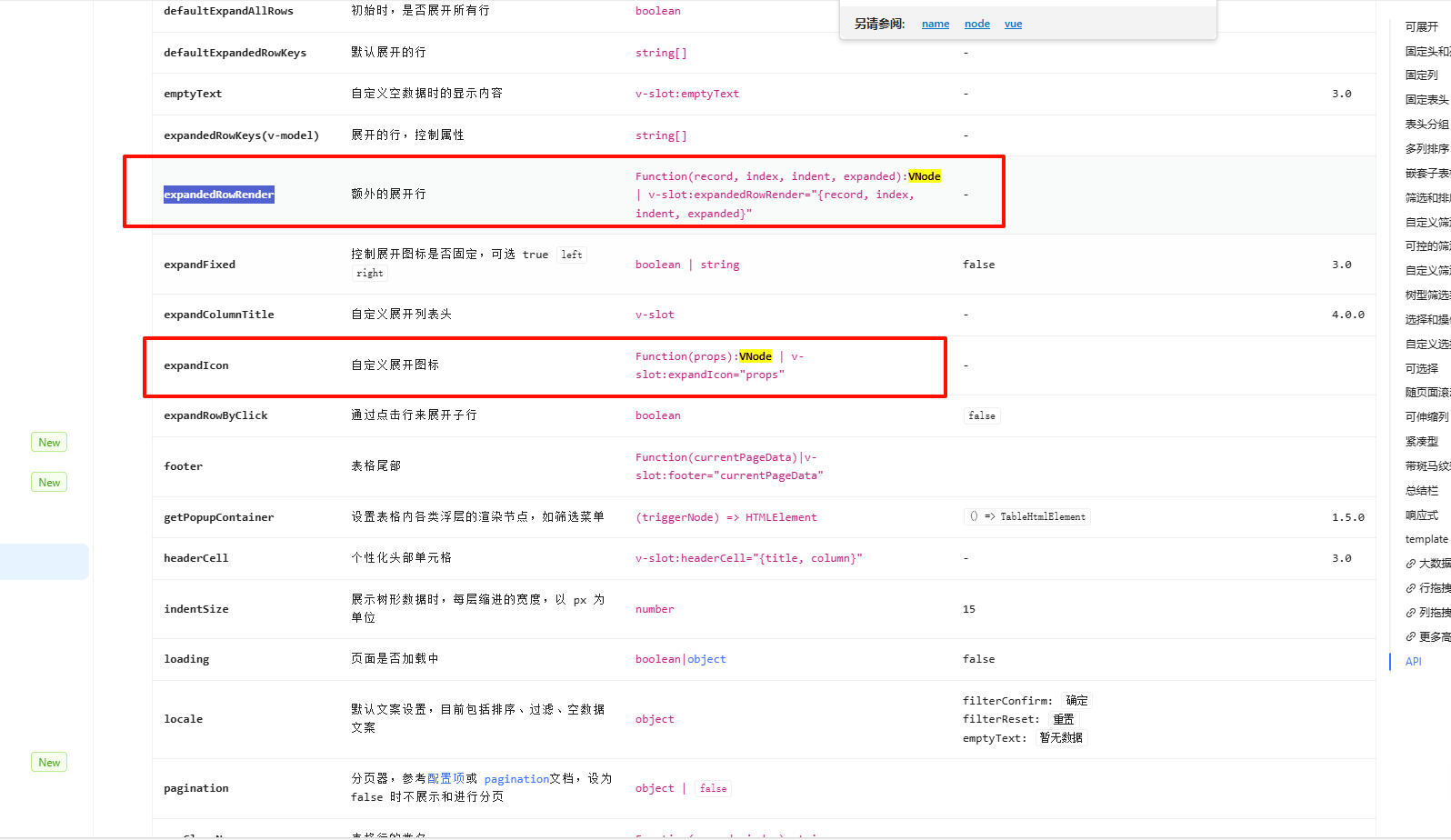Viewport: 1451px width, 840px height.
Task: Click link icon beside 更多高
Action: click(x=1411, y=637)
